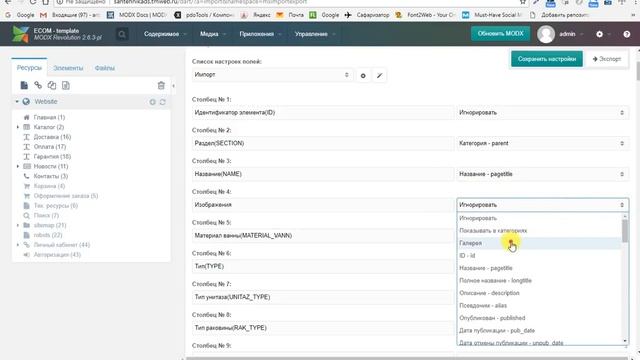Expand the Каталог (2) tree node

click(18, 127)
